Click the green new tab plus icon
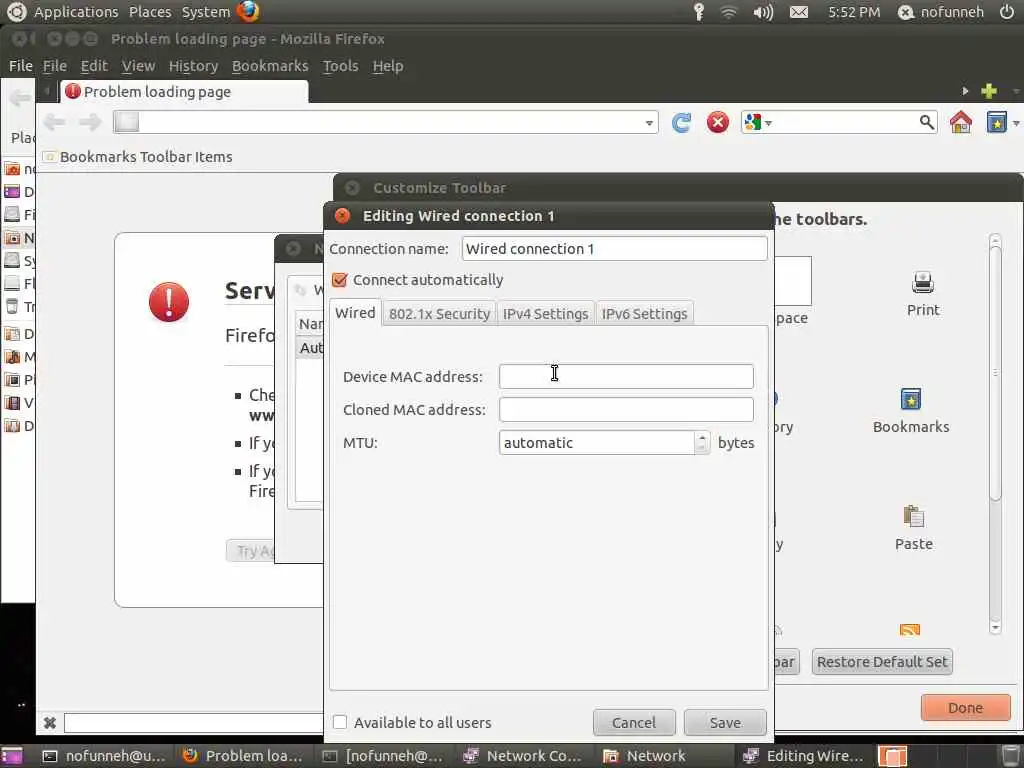Screen dimensions: 1024x768 (989, 91)
